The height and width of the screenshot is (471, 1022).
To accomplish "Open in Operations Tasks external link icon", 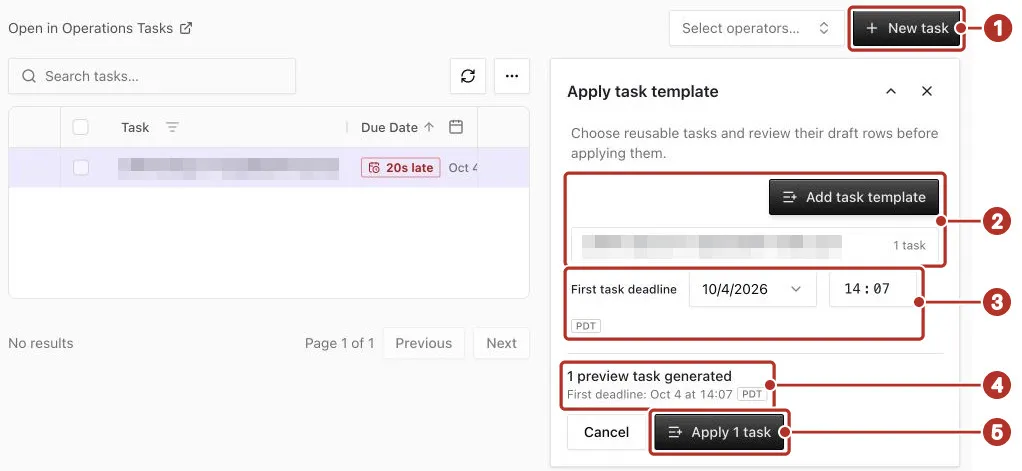I will [186, 28].
